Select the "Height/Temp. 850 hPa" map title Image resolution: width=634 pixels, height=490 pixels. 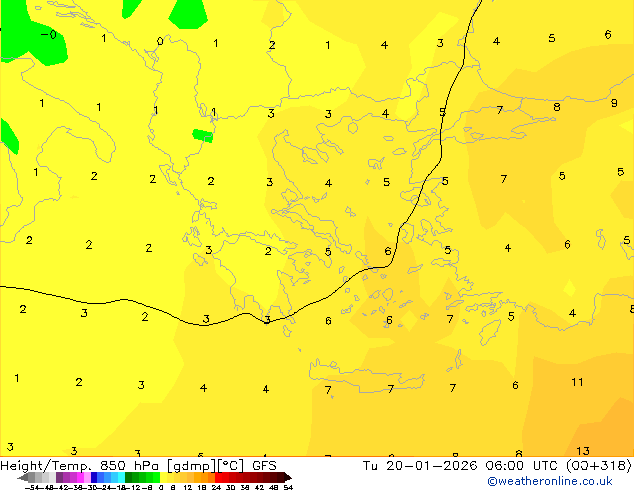pyautogui.click(x=81, y=466)
